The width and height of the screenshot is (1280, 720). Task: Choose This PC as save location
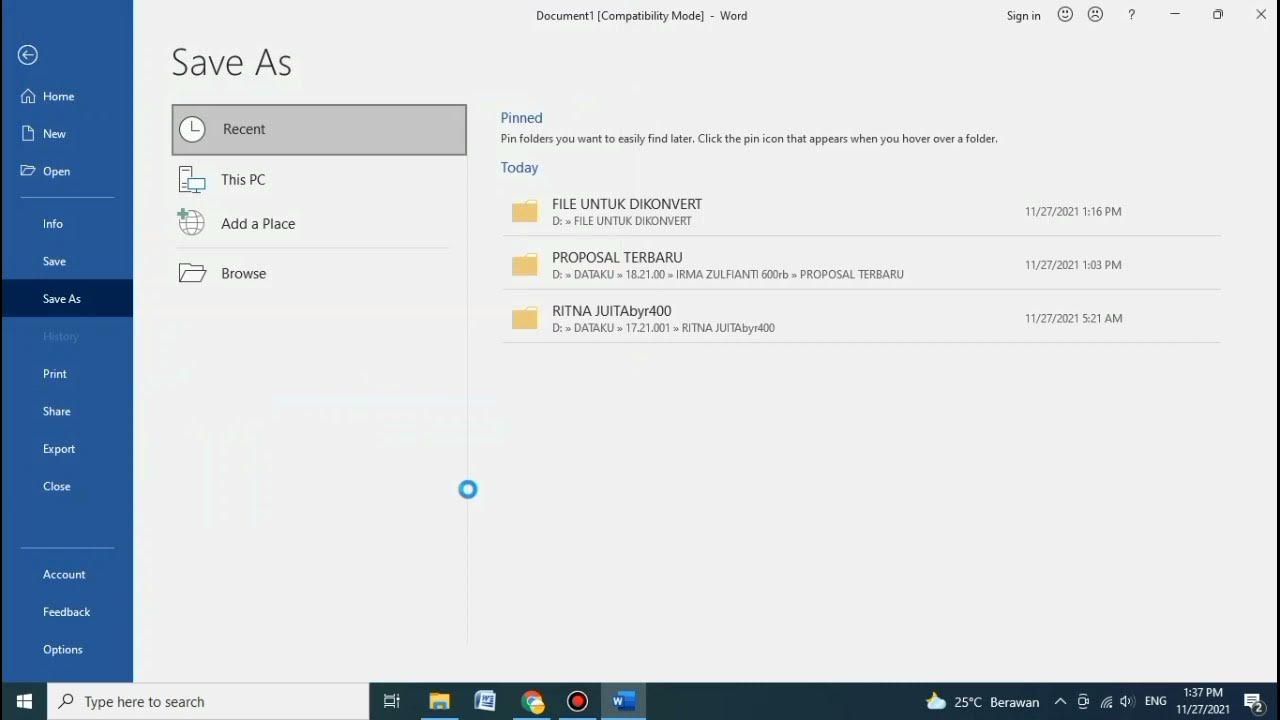319,180
